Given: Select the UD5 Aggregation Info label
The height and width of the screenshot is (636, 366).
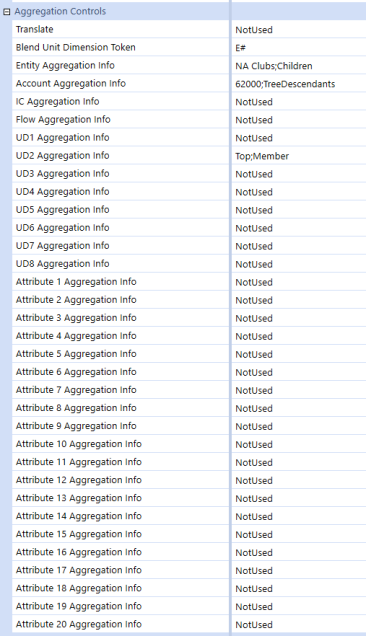Looking at the screenshot, I should click(62, 210).
